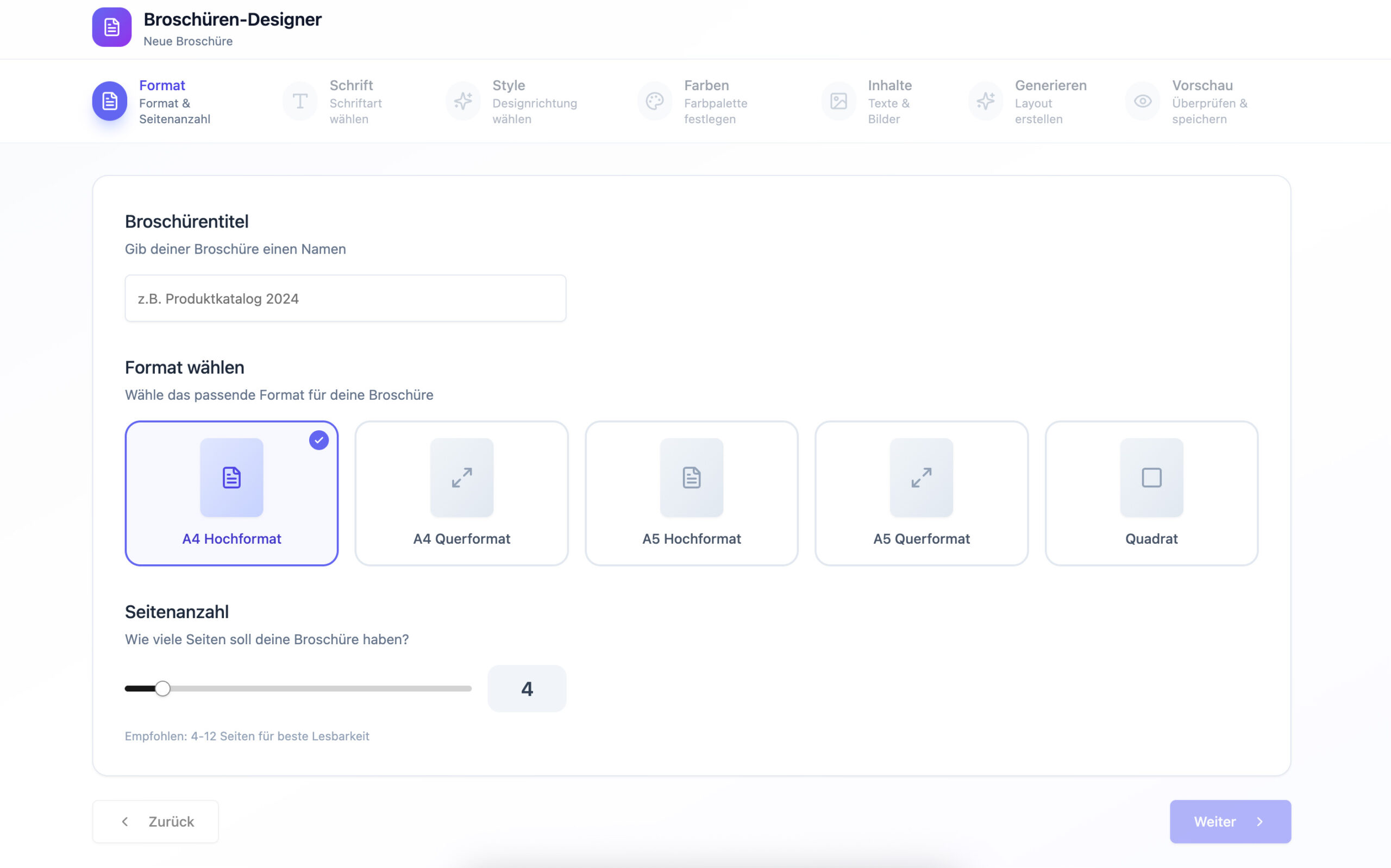The image size is (1391, 868).
Task: Click the checkmark on A4 Hochformat card
Action: tap(318, 441)
